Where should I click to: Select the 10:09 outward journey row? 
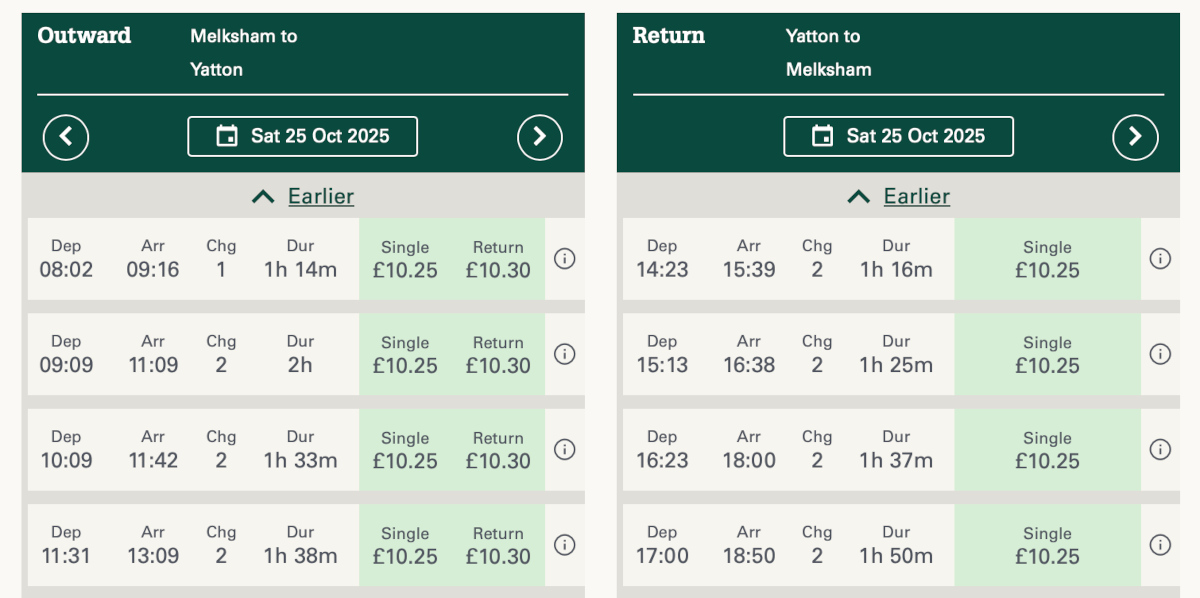[192, 450]
